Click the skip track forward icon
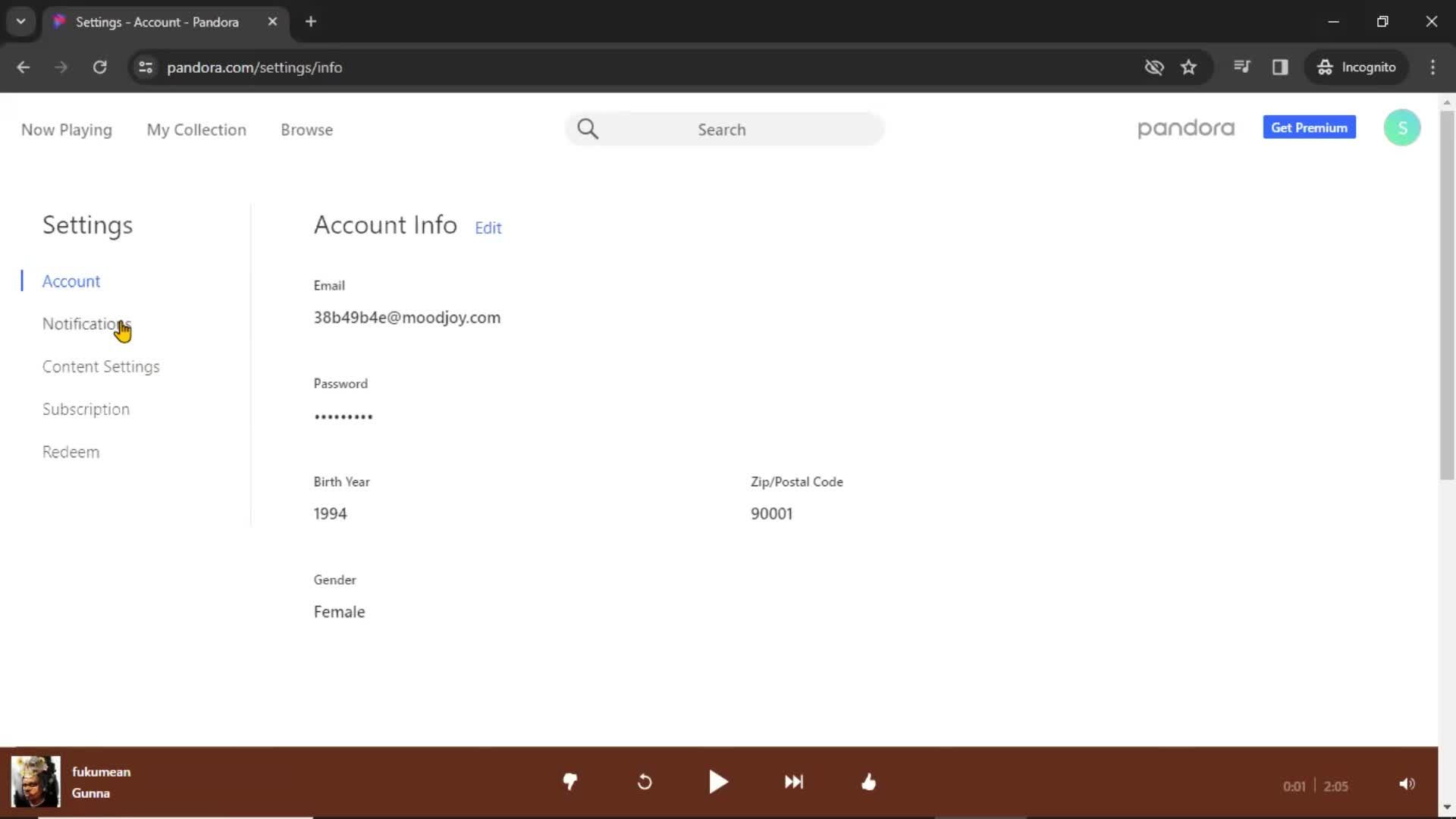This screenshot has height=819, width=1456. (793, 782)
